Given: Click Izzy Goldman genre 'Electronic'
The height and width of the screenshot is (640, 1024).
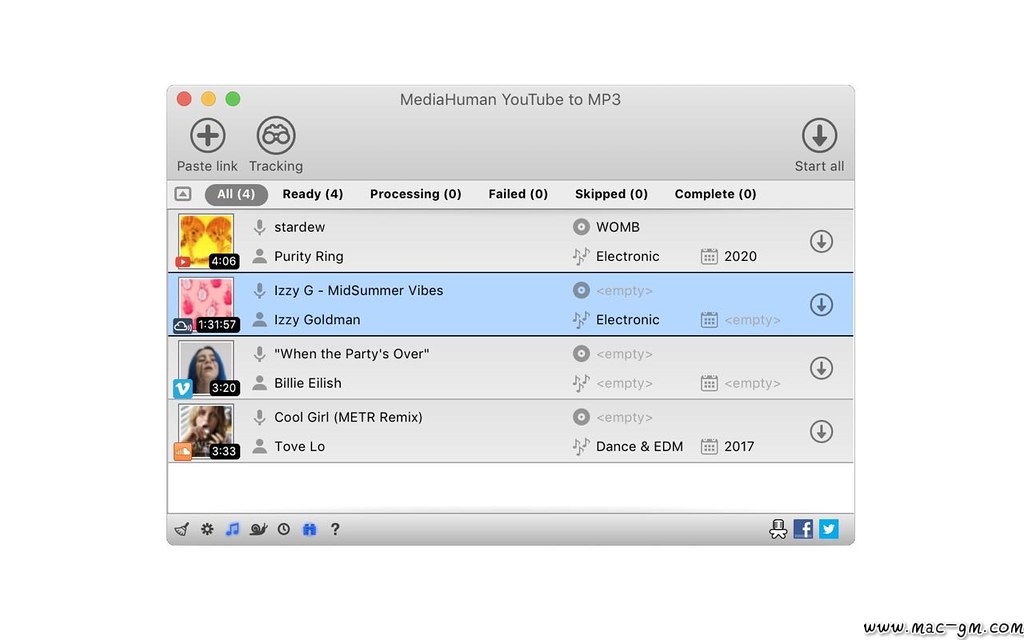Looking at the screenshot, I should (x=628, y=320).
